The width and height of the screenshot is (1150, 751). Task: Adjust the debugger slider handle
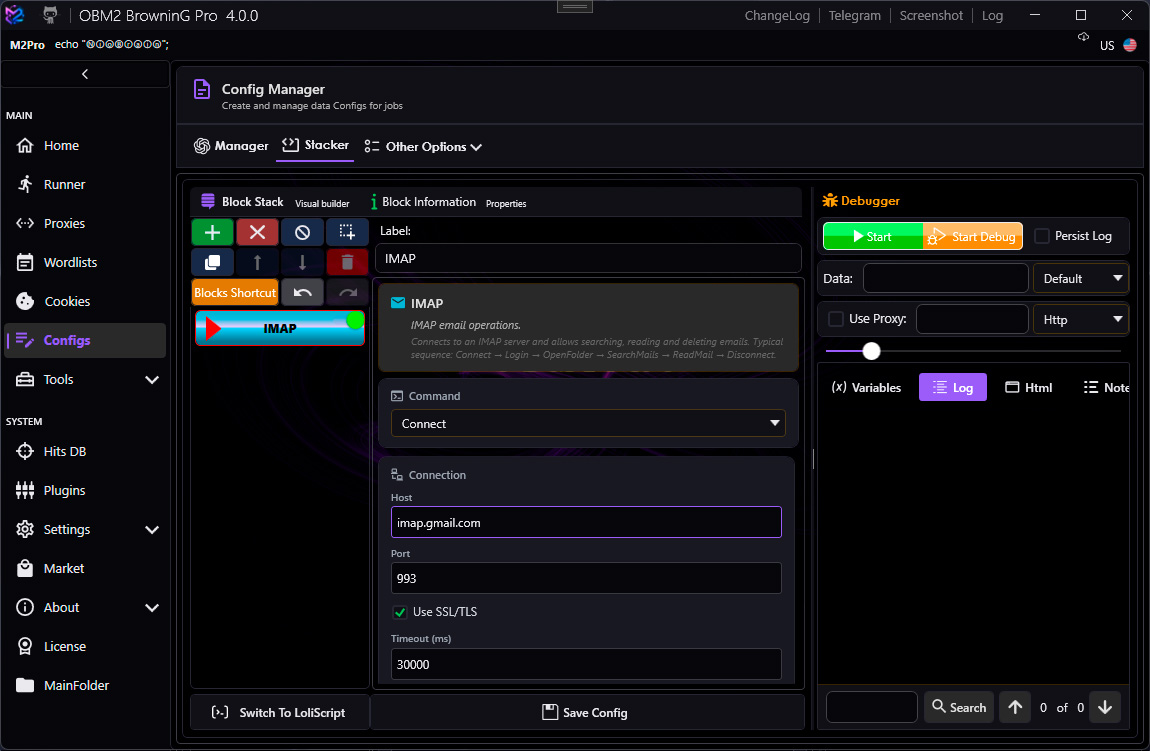point(871,351)
